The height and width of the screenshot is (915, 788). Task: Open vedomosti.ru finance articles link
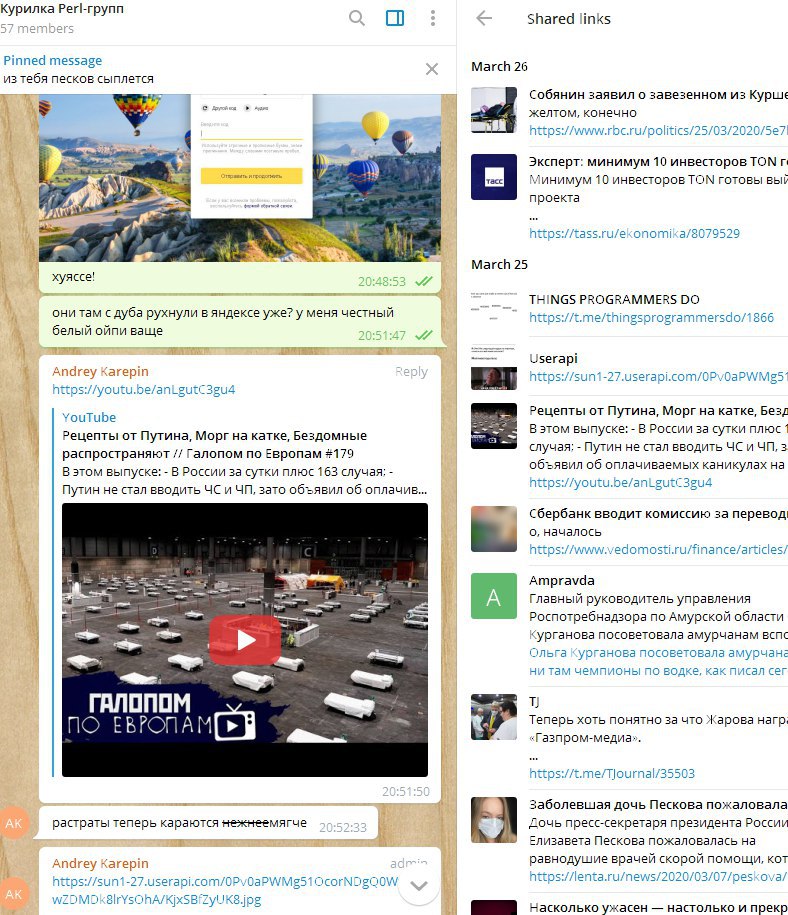pyautogui.click(x=658, y=550)
